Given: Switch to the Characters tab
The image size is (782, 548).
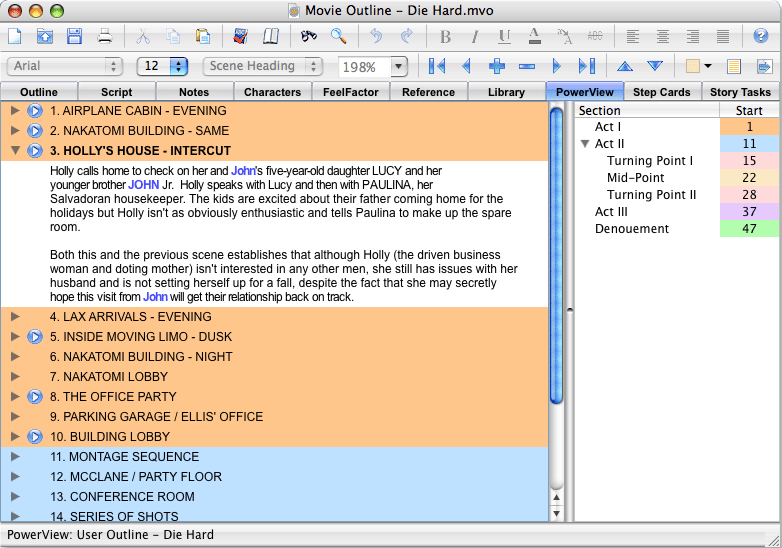Looking at the screenshot, I should click(272, 92).
